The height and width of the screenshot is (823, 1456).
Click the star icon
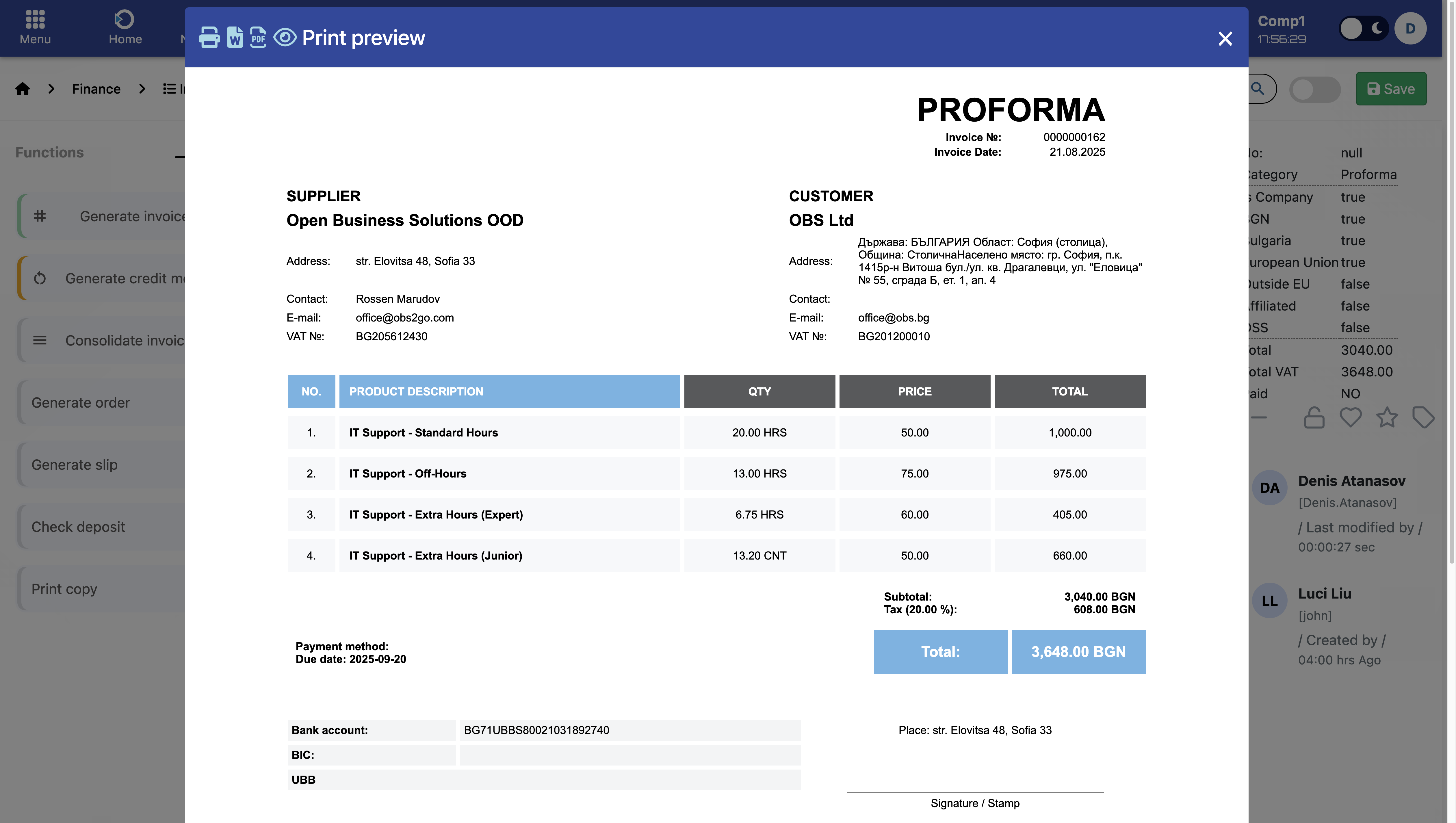1387,418
